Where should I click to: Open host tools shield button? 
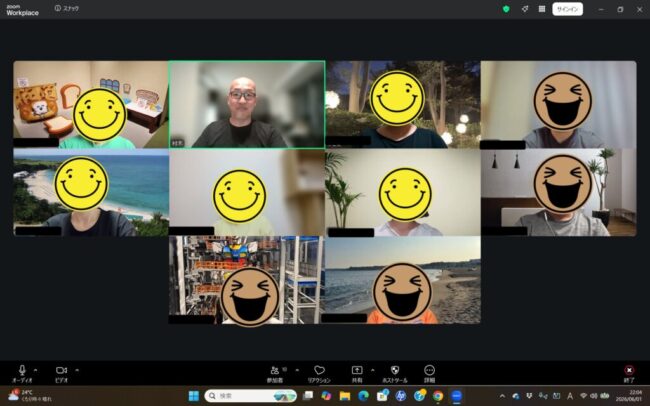[395, 374]
